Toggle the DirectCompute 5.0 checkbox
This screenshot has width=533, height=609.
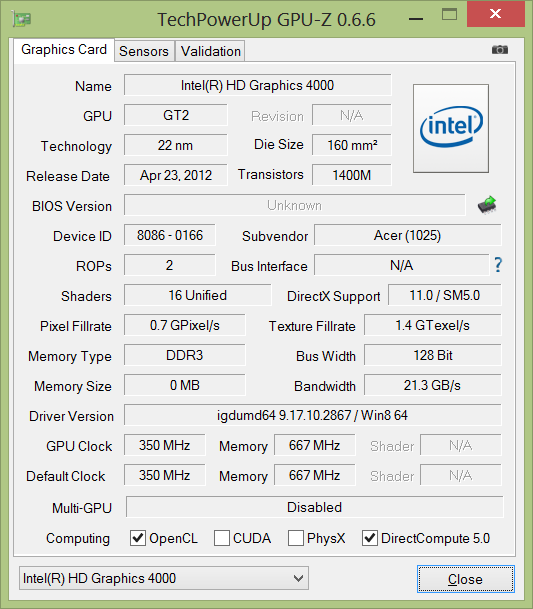click(x=370, y=538)
